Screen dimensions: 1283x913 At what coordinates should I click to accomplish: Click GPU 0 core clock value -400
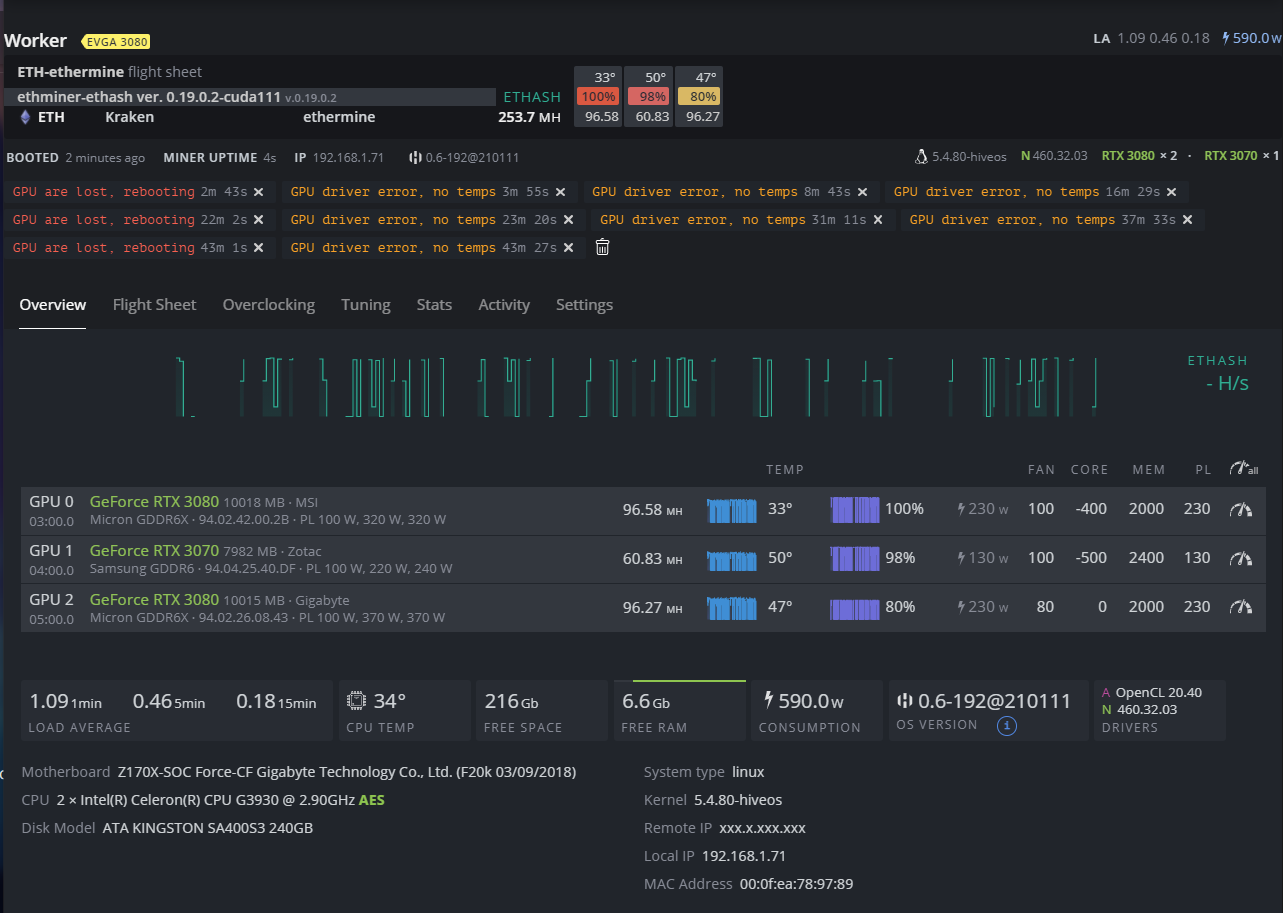(1089, 509)
